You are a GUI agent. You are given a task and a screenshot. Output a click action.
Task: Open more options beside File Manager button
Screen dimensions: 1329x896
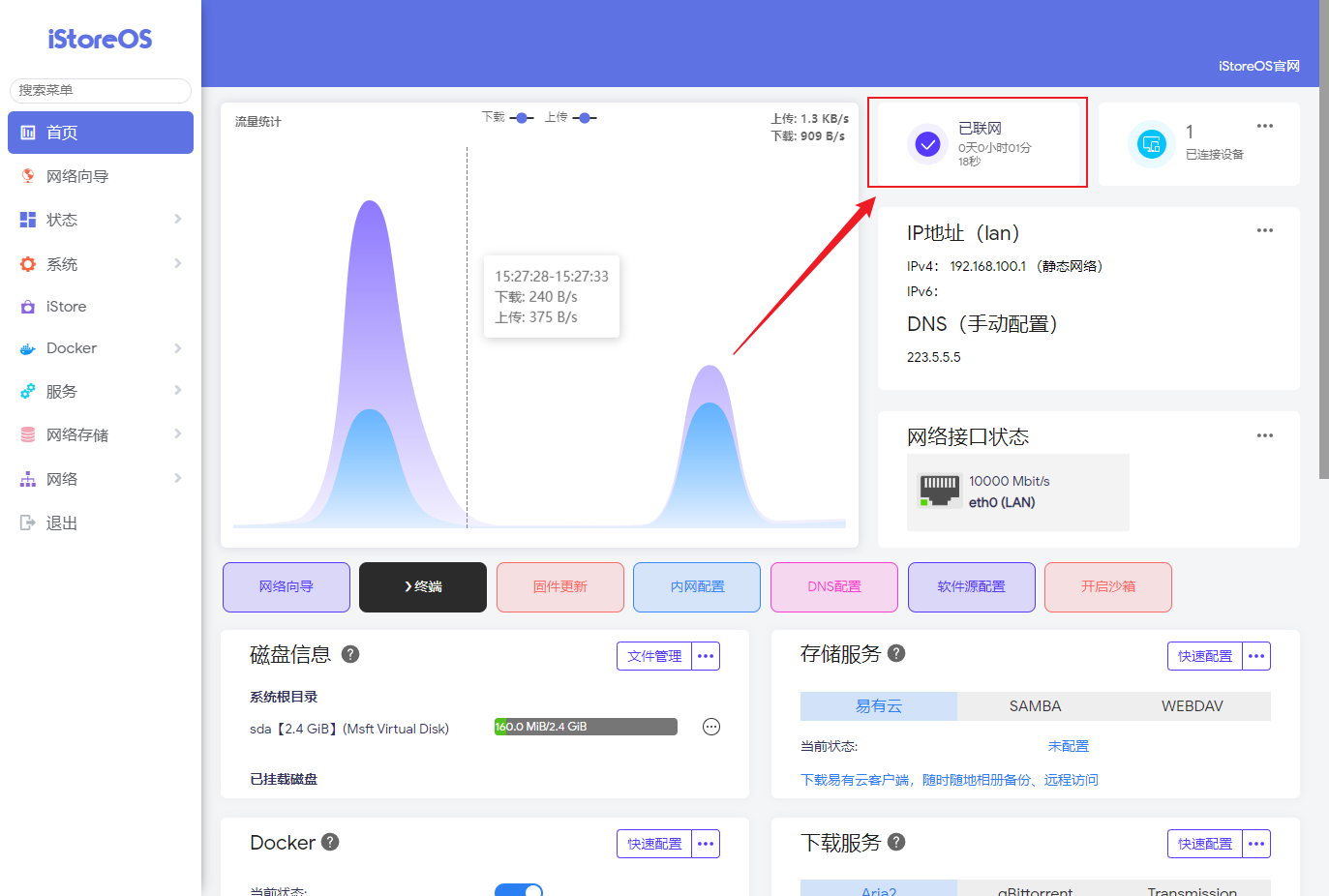coord(706,656)
